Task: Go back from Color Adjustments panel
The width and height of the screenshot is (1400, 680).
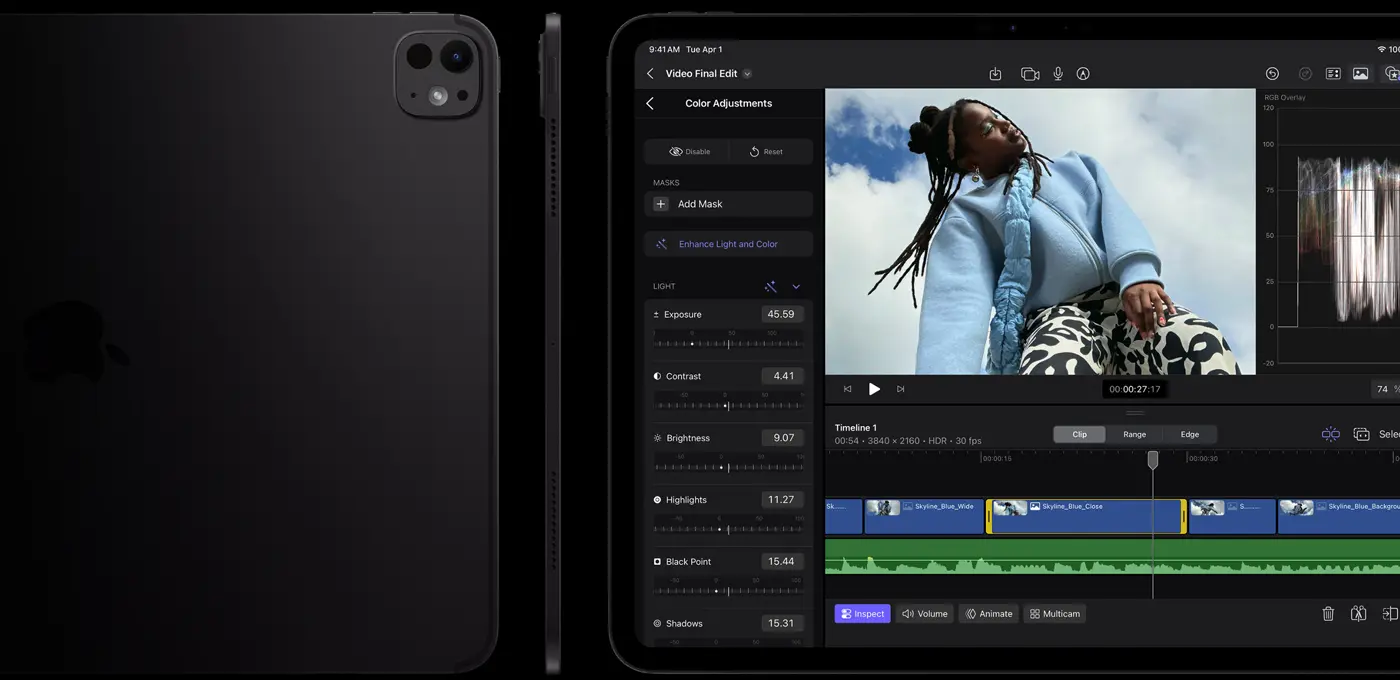Action: (x=650, y=104)
